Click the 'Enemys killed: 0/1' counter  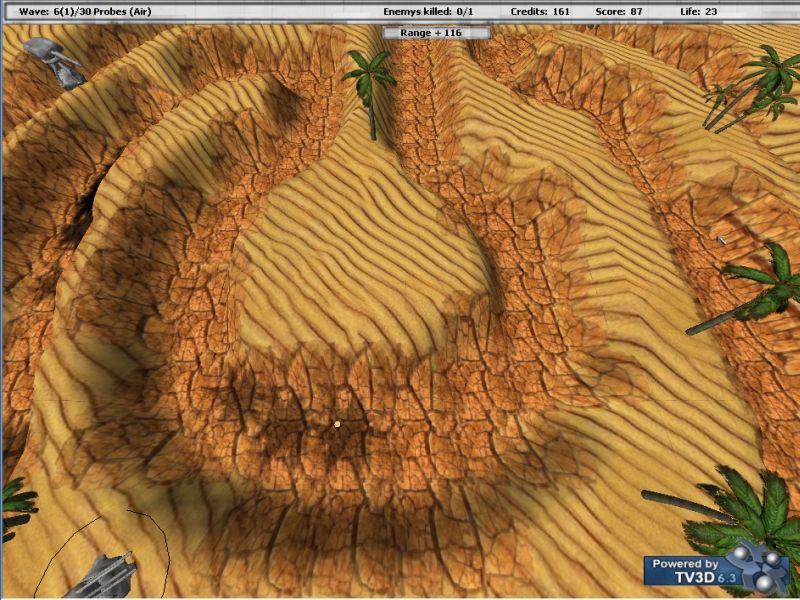pyautogui.click(x=428, y=11)
